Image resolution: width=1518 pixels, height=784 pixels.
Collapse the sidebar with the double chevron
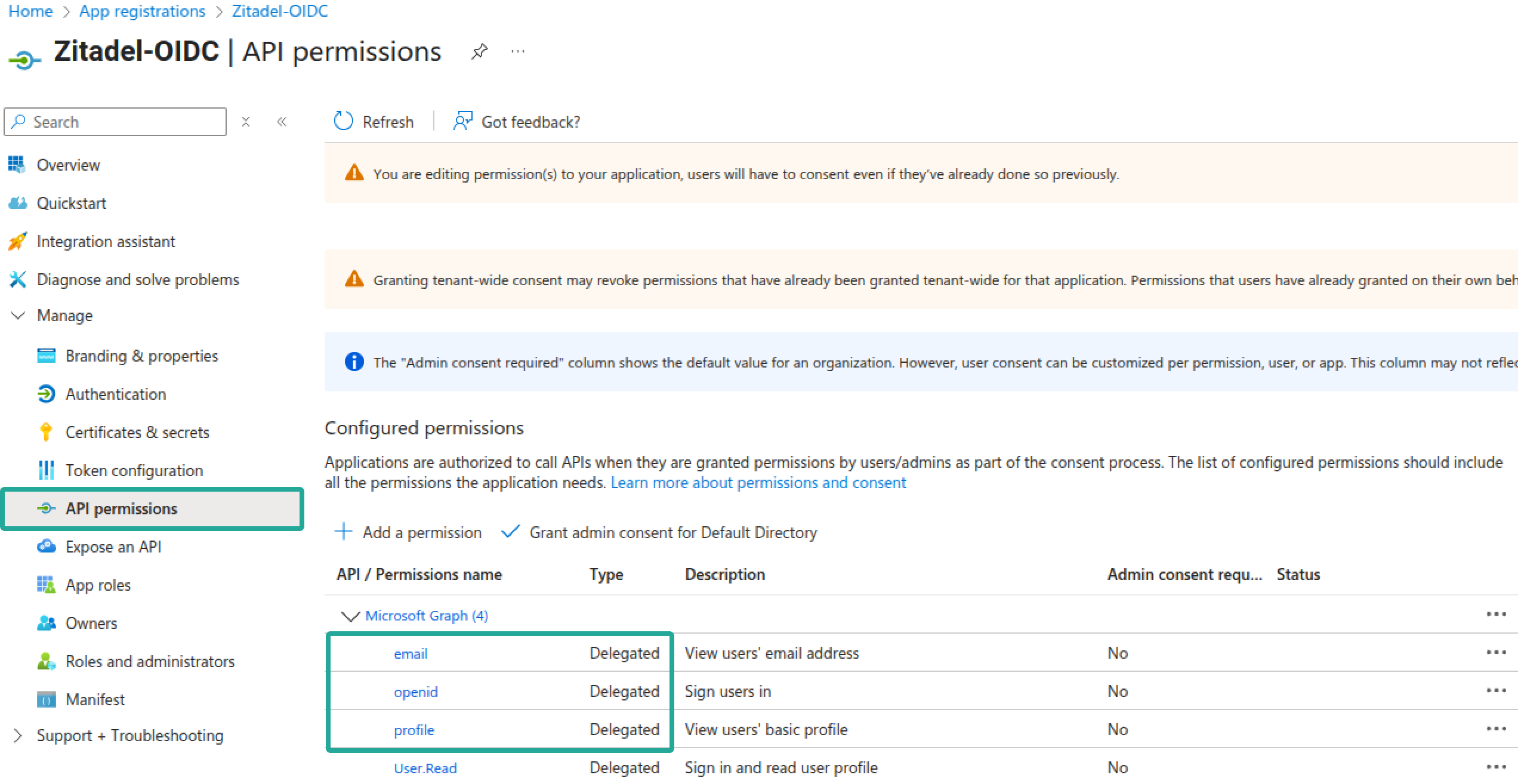pos(282,122)
